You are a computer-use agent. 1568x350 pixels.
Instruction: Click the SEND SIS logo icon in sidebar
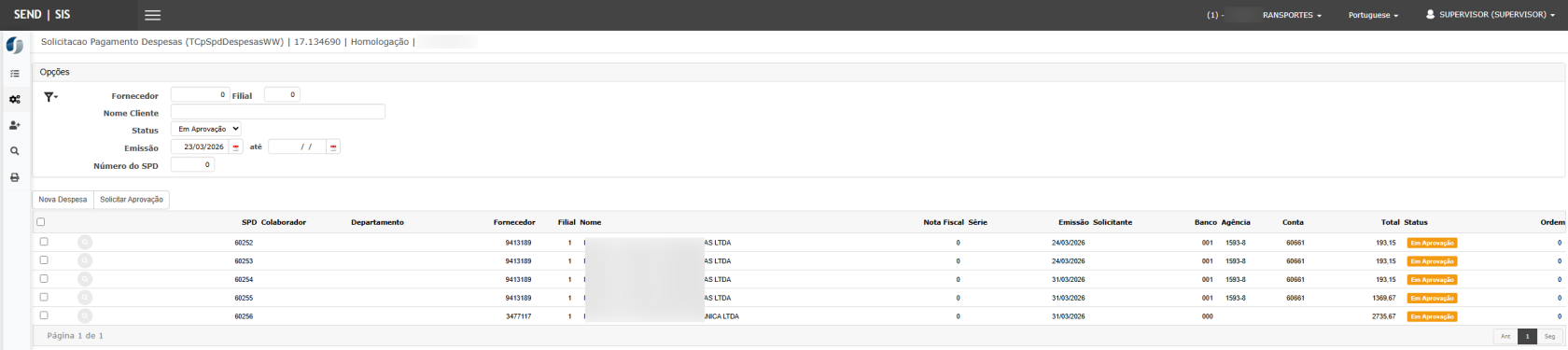(14, 46)
